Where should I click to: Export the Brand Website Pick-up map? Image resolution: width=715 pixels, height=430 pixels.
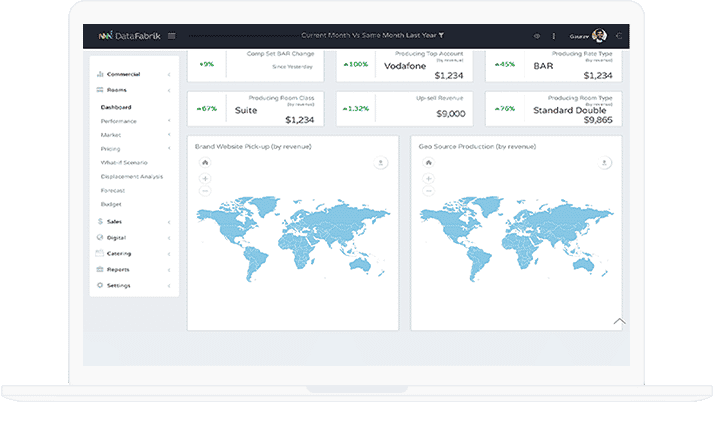pyautogui.click(x=380, y=162)
